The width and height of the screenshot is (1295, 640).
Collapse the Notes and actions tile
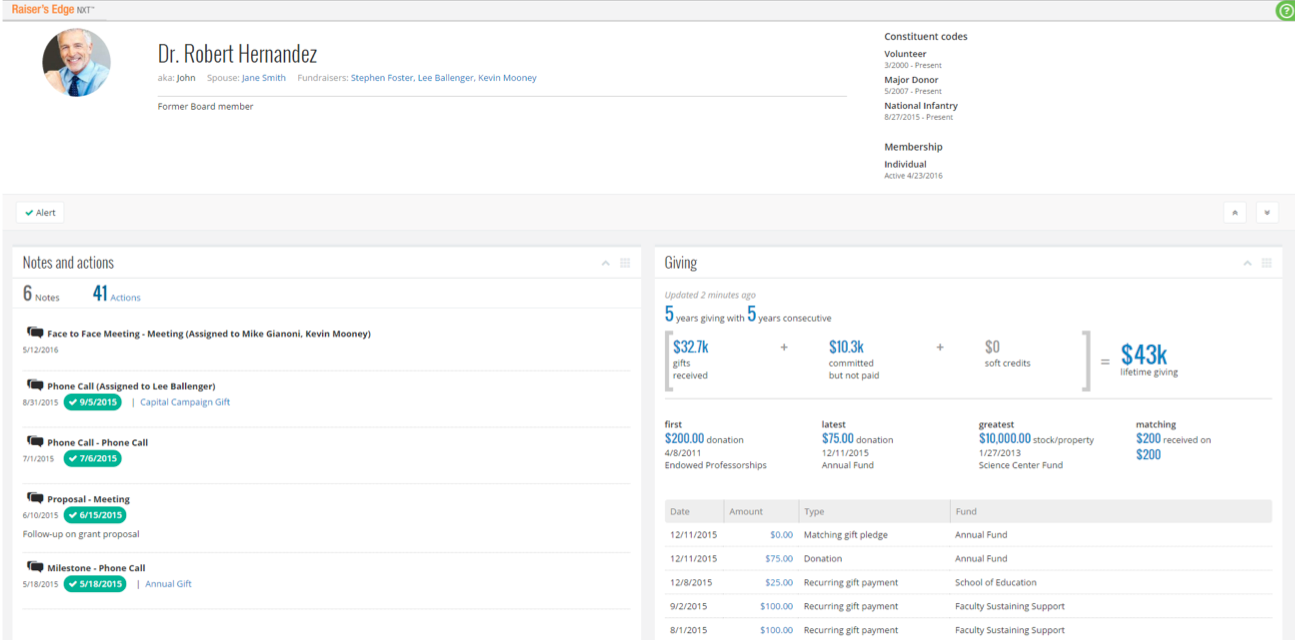[605, 263]
